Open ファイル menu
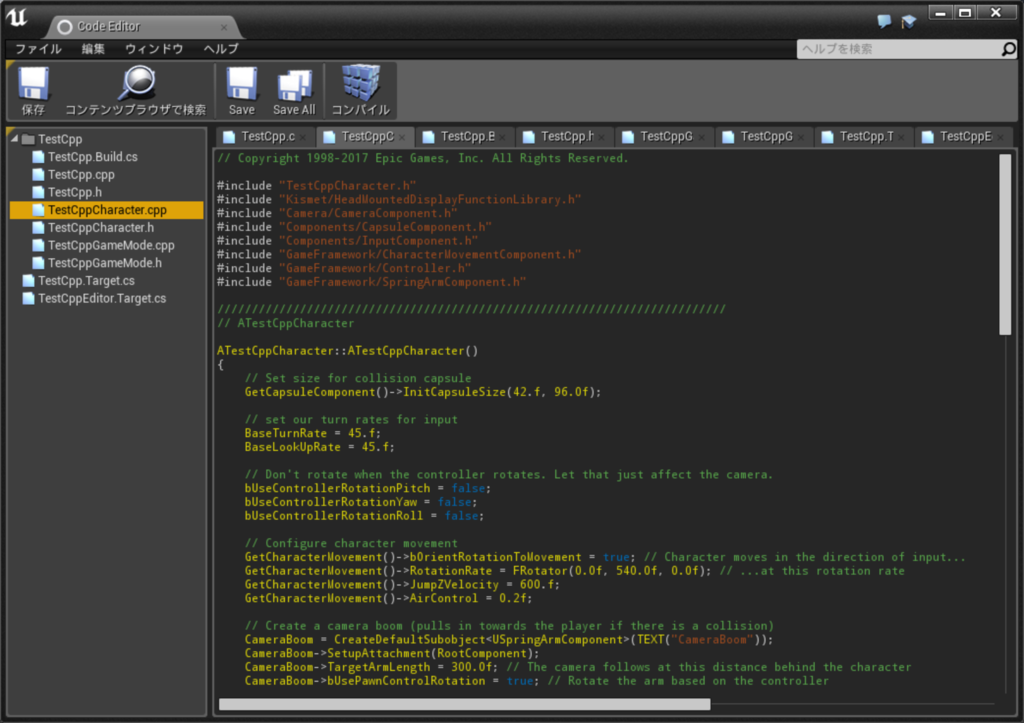This screenshot has height=723, width=1024. (x=39, y=49)
